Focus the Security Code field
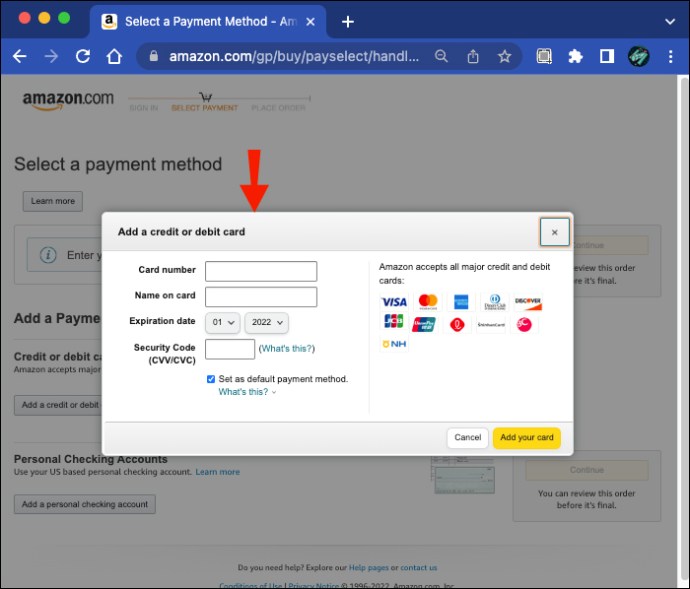This screenshot has height=589, width=690. [x=230, y=349]
